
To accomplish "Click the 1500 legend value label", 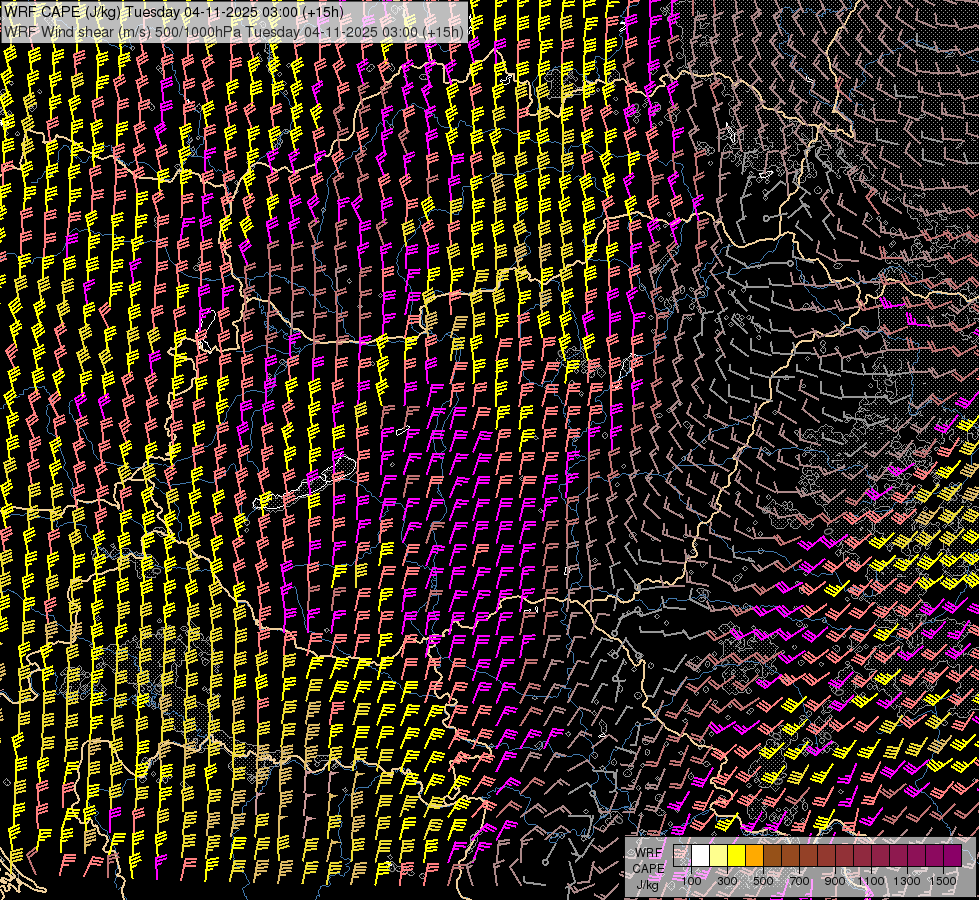I will click(x=943, y=881).
